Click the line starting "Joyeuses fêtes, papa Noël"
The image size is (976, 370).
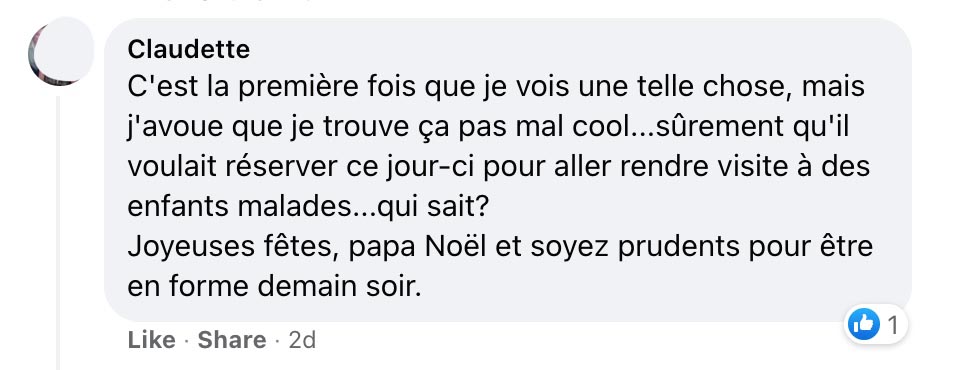(500, 247)
